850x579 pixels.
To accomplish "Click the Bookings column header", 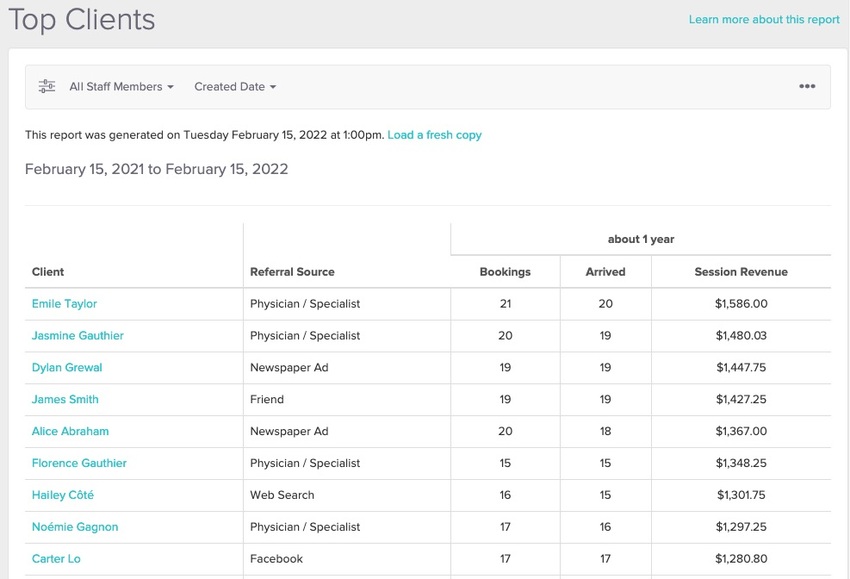I will pyautogui.click(x=505, y=272).
